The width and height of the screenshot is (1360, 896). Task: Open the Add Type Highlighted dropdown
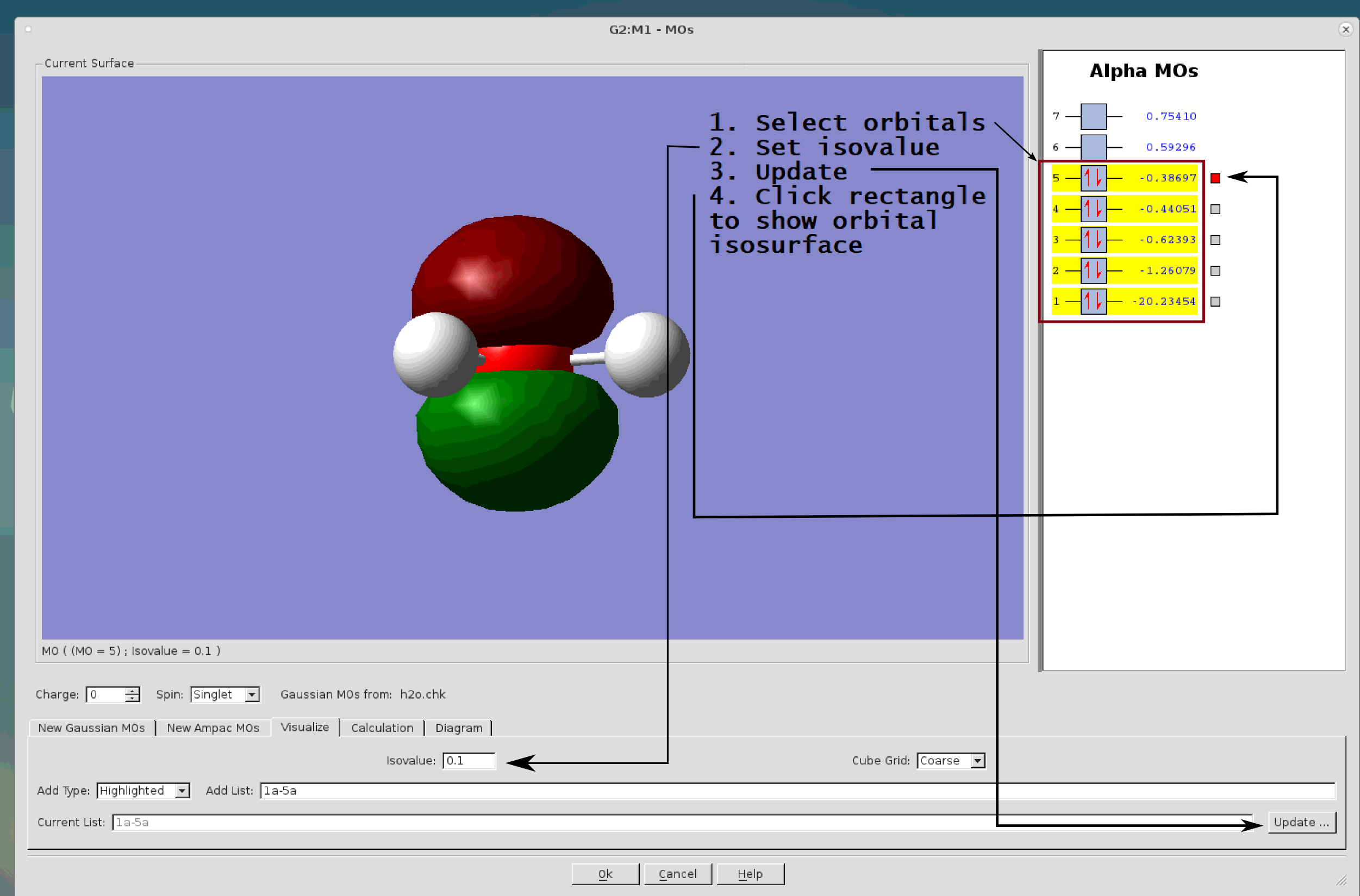tap(143, 790)
